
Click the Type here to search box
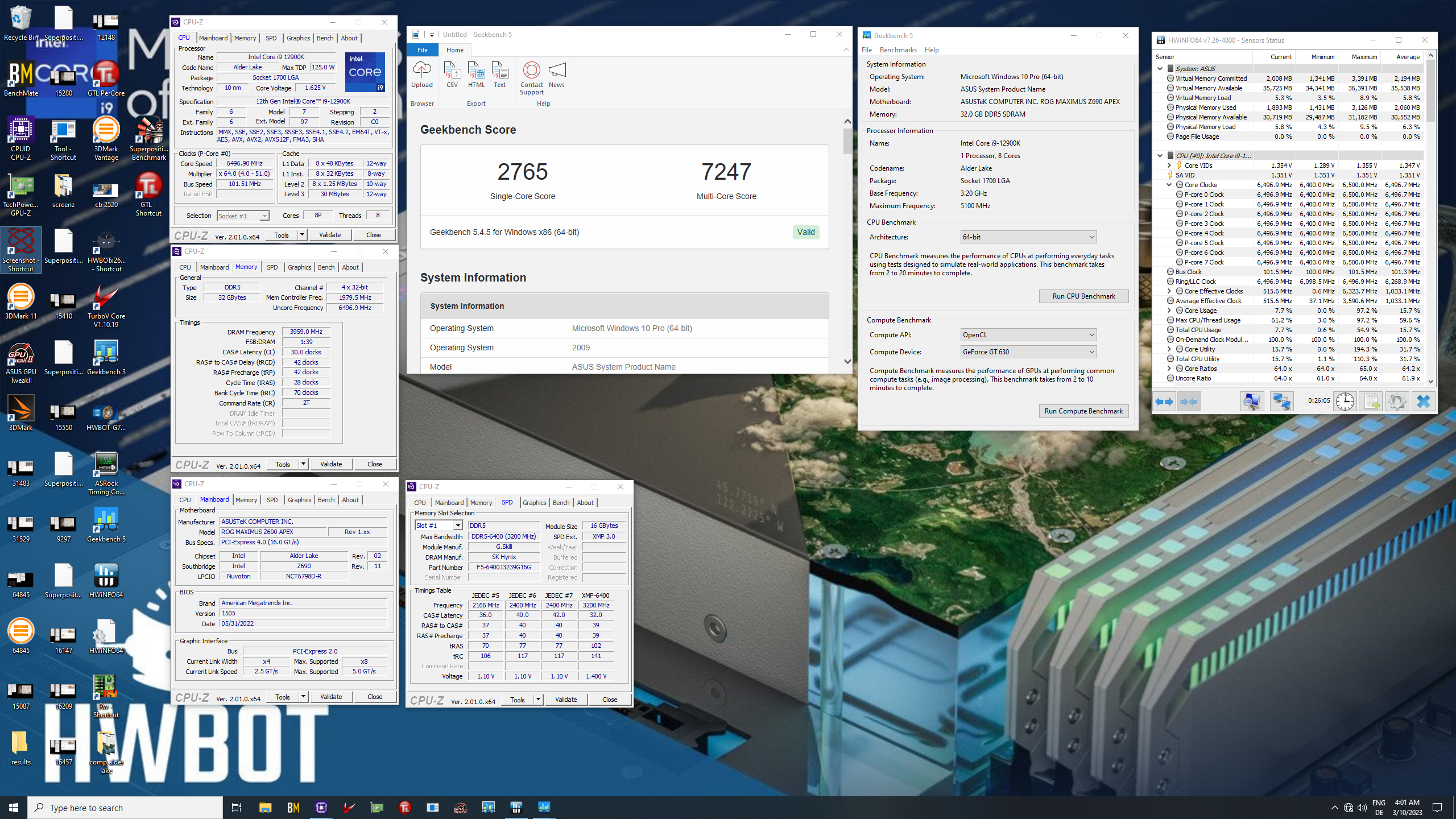point(125,808)
